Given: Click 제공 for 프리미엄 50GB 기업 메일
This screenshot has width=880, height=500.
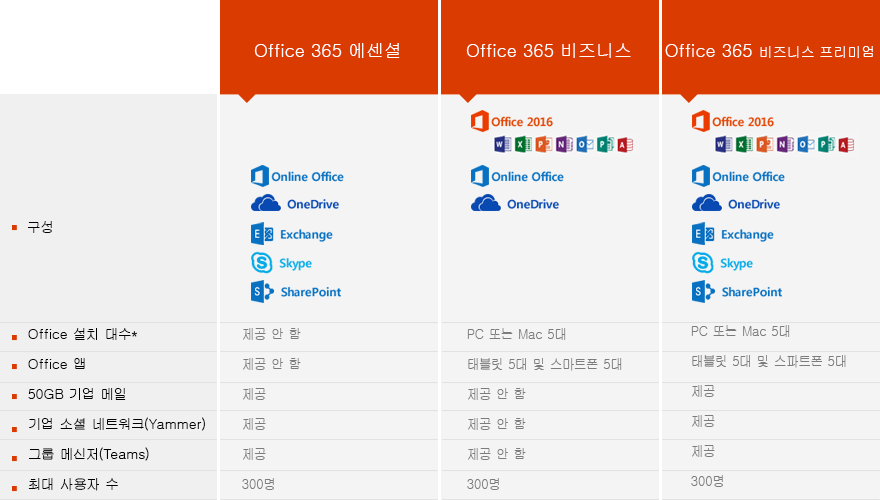Looking at the screenshot, I should (703, 391).
